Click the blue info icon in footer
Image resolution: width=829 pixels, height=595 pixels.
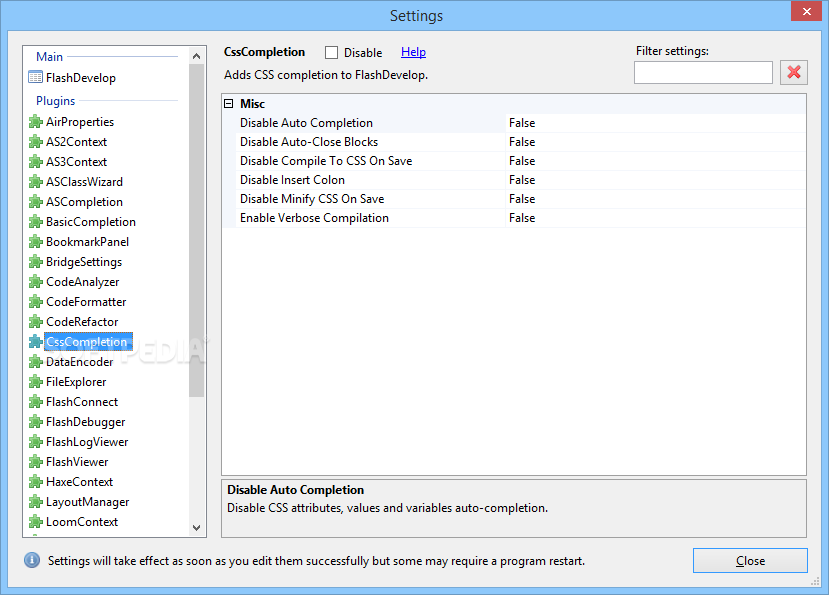click(32, 560)
